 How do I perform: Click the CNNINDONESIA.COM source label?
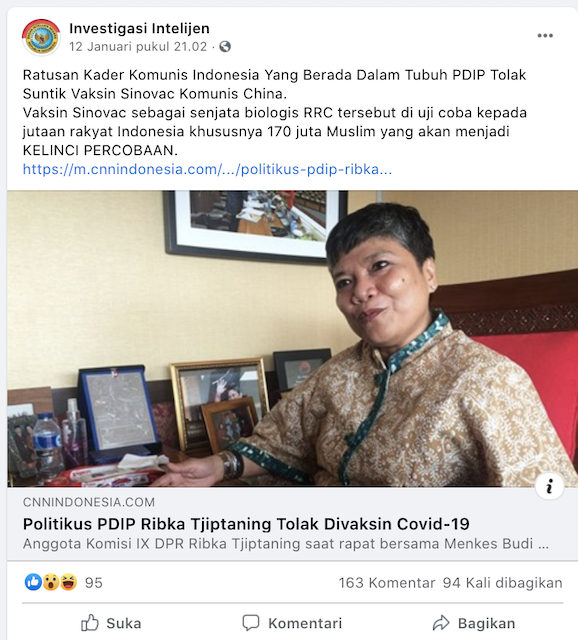pyautogui.click(x=89, y=502)
